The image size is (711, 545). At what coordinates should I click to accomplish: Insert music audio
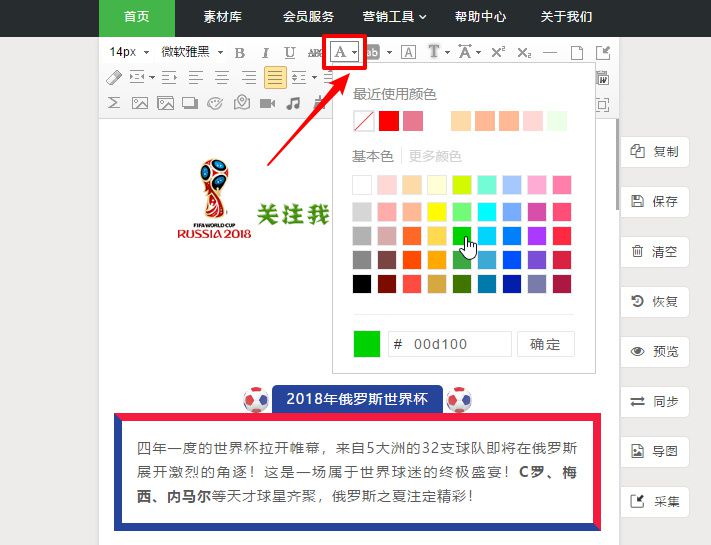pos(293,103)
